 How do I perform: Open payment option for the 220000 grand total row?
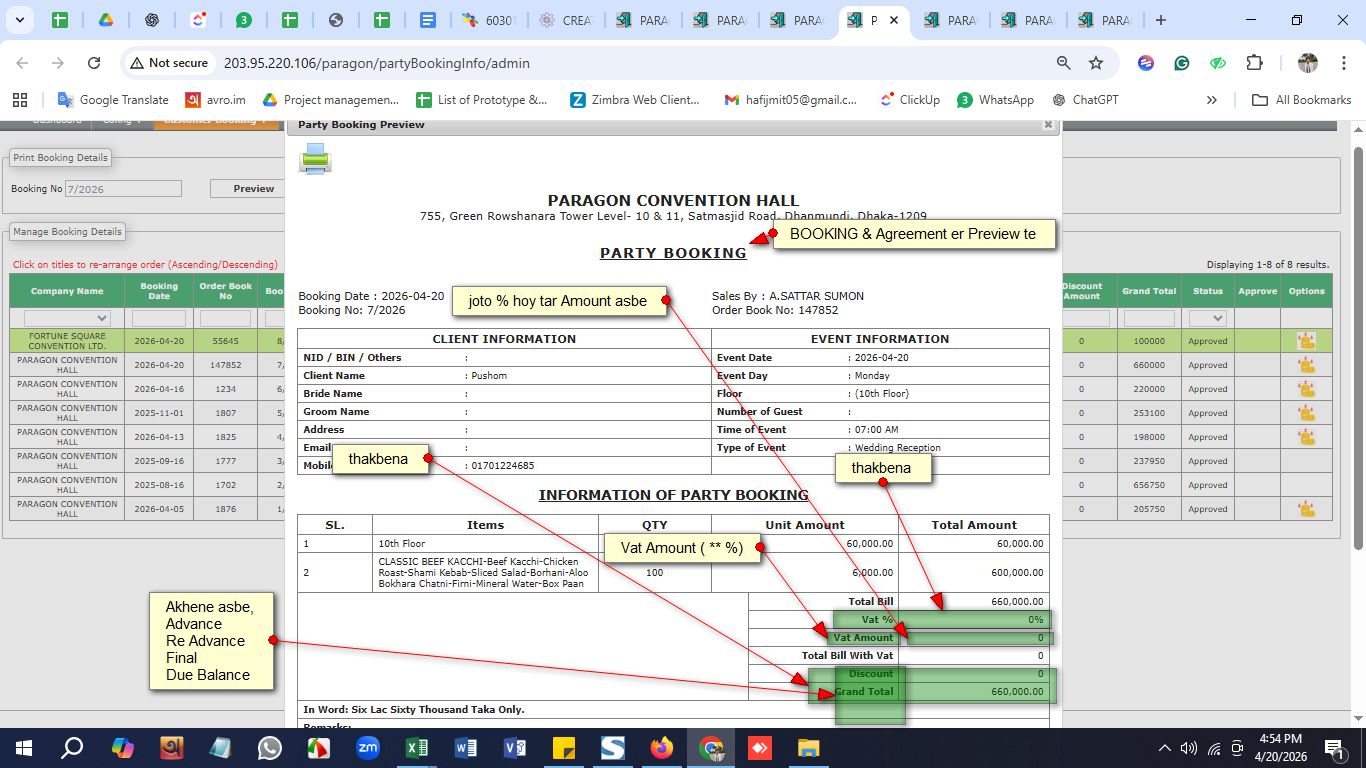tap(1306, 389)
